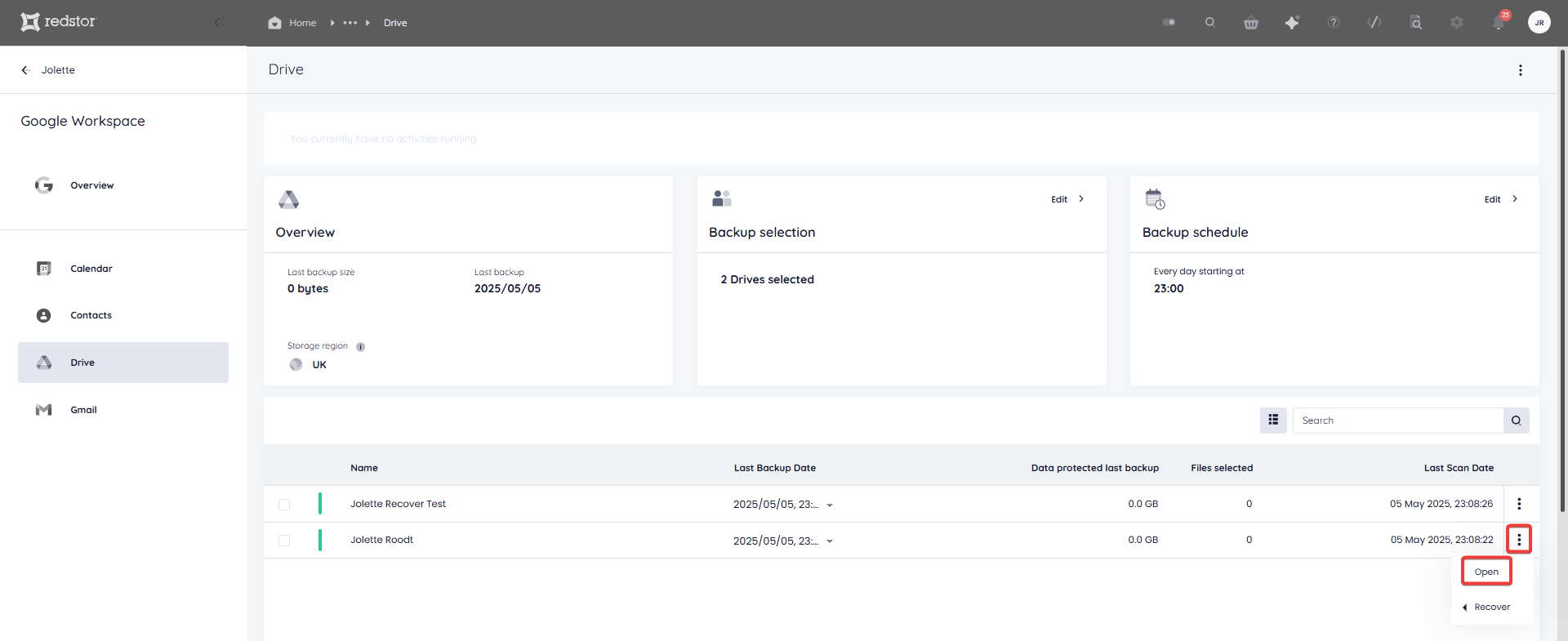Click the Backup selection chevron arrow
1568x641 pixels.
pyautogui.click(x=1081, y=198)
